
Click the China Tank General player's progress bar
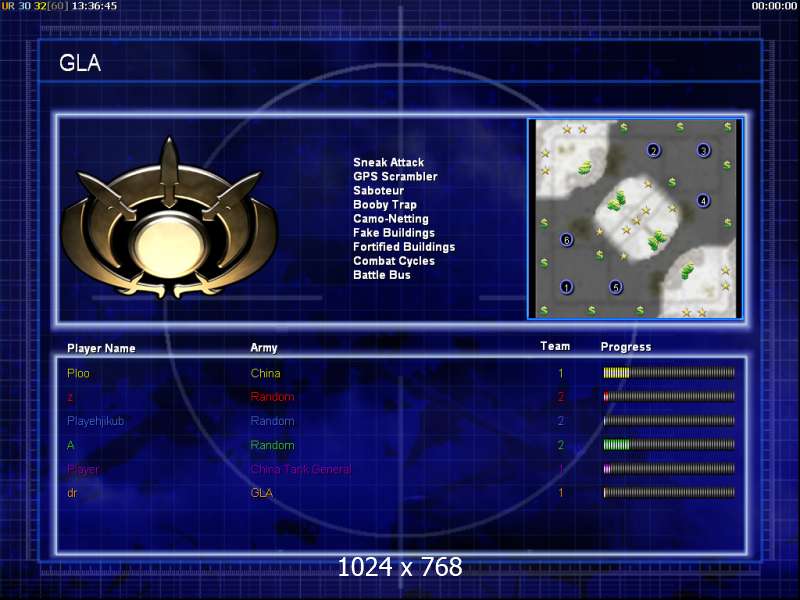(669, 469)
